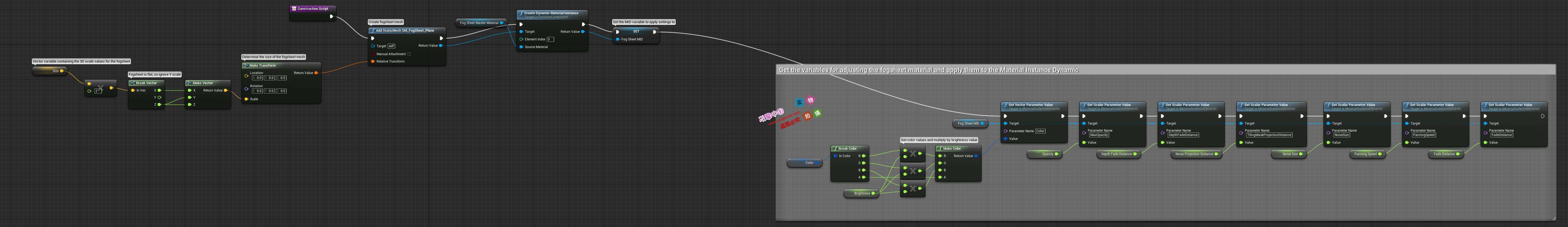Screen dimensions: 1568x227
Task: Select 'Create fogsheet mesh' comment bubble
Action: point(386,22)
